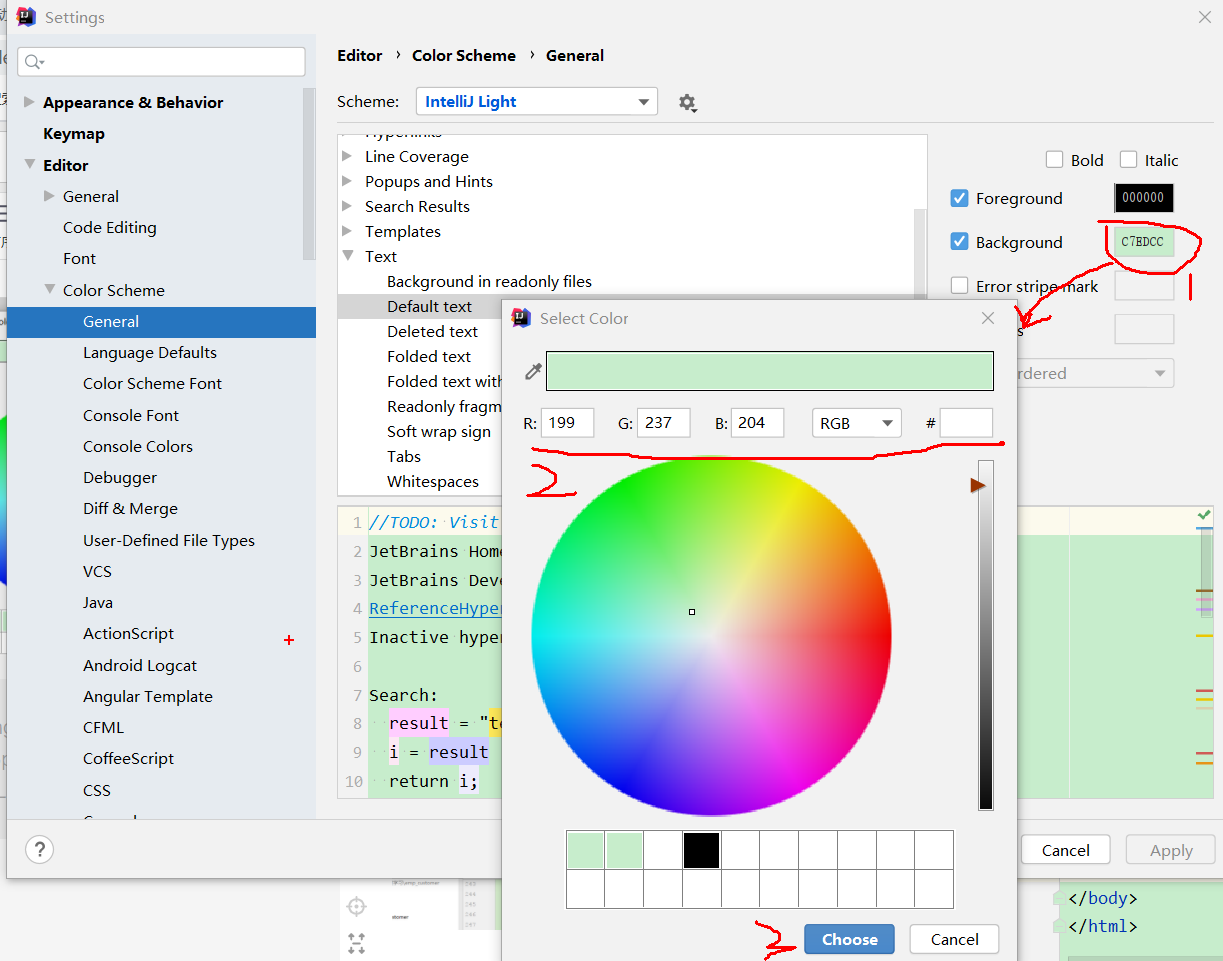Click the R value input field
Image resolution: width=1223 pixels, height=961 pixels.
567,423
